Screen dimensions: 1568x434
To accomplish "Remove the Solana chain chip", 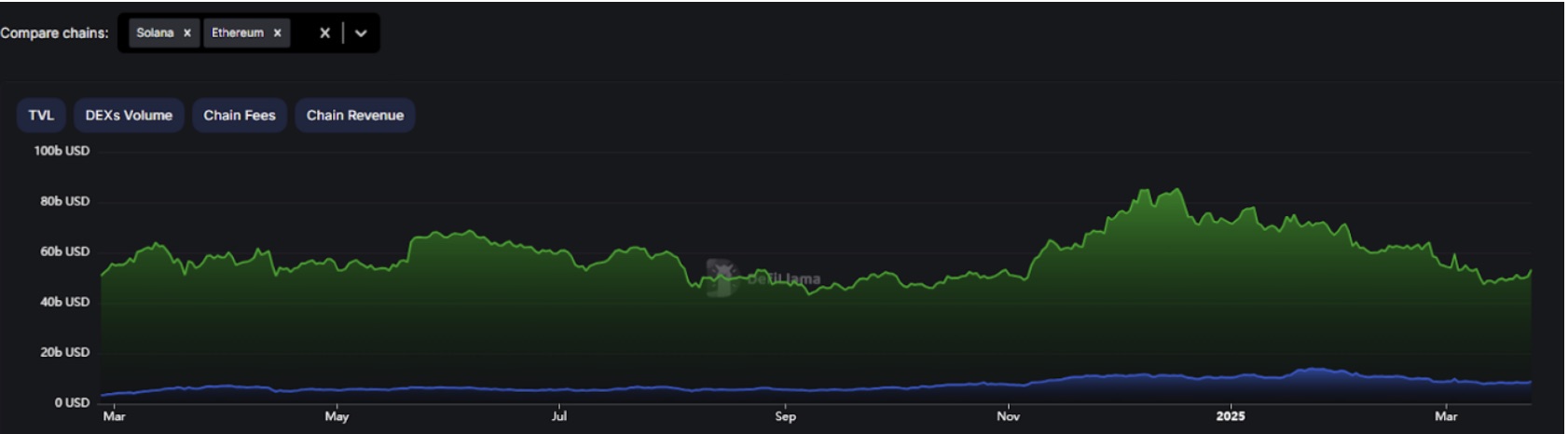I will click(x=186, y=33).
